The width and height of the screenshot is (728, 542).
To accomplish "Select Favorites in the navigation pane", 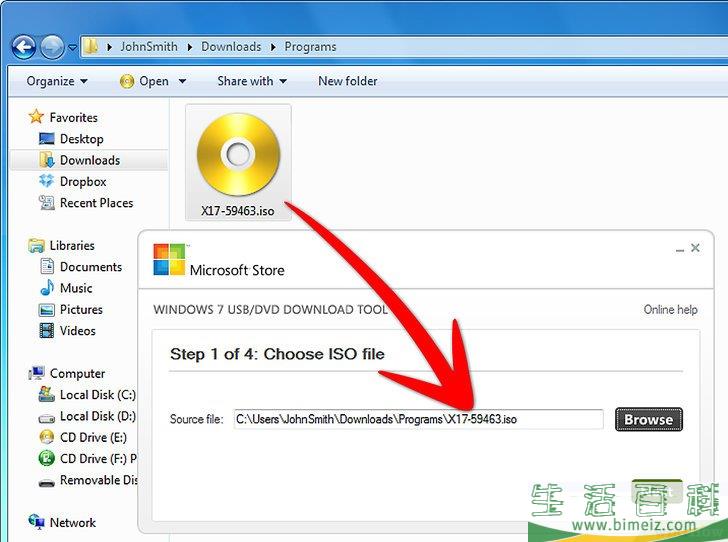I will [73, 118].
